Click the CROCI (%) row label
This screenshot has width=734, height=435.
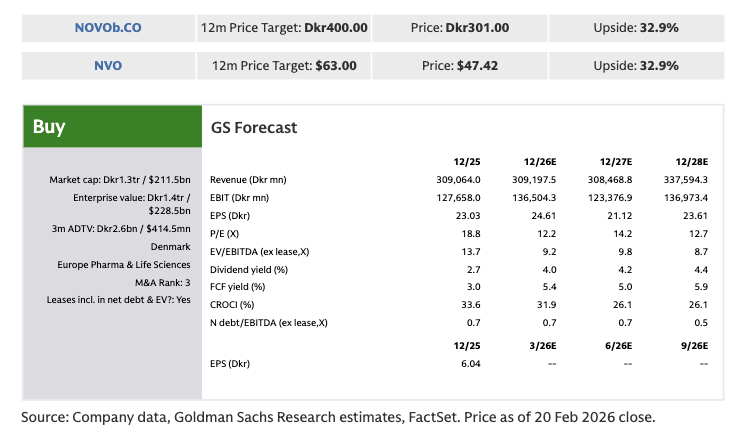[232, 305]
